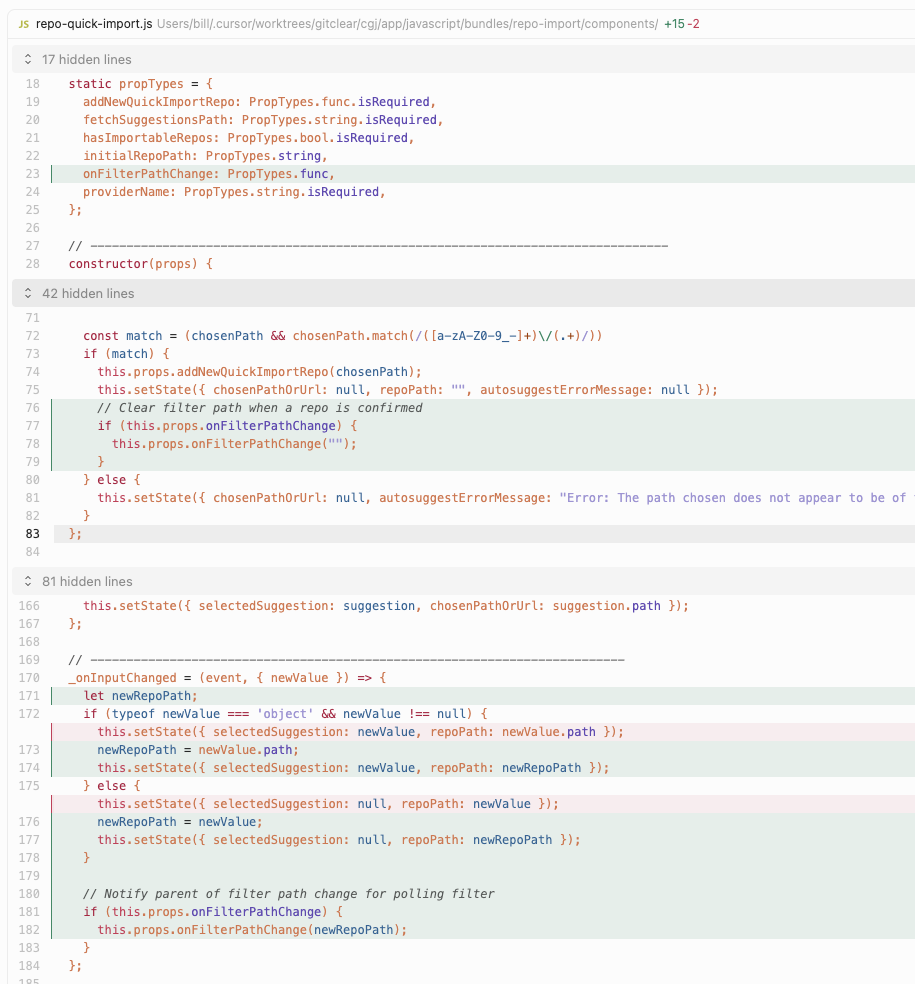This screenshot has height=984, width=915.
Task: Click the -2 deletions count
Action: (693, 23)
